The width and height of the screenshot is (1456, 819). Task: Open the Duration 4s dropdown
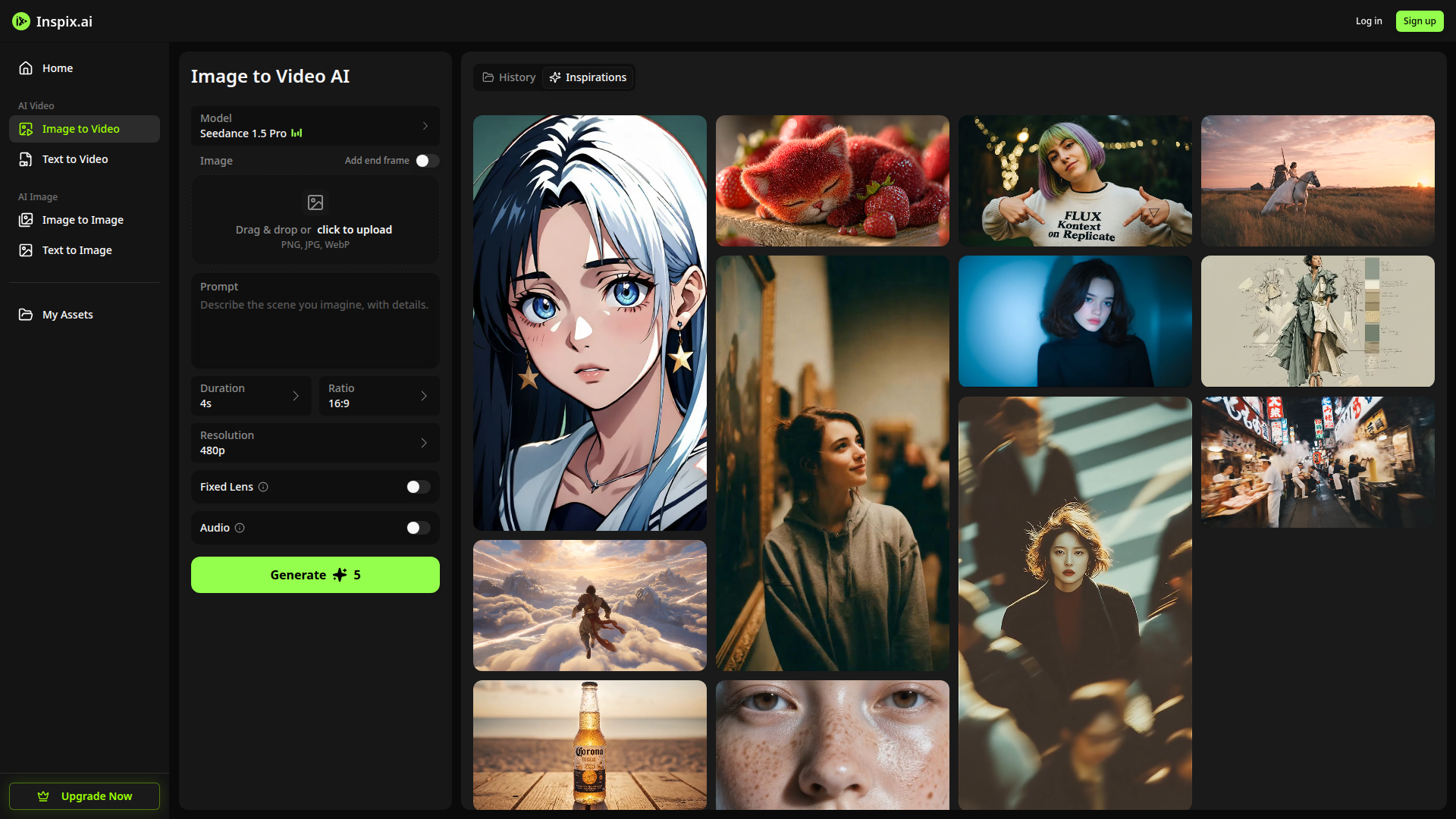(251, 396)
